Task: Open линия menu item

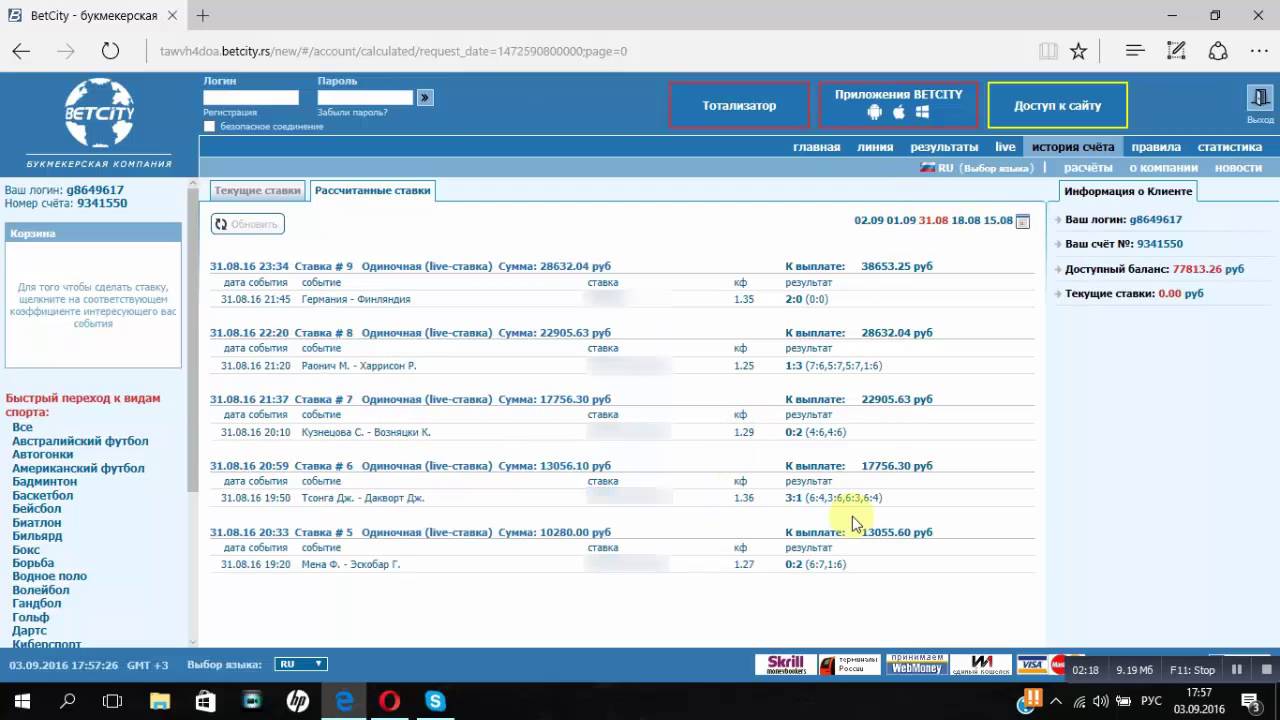Action: (x=875, y=147)
